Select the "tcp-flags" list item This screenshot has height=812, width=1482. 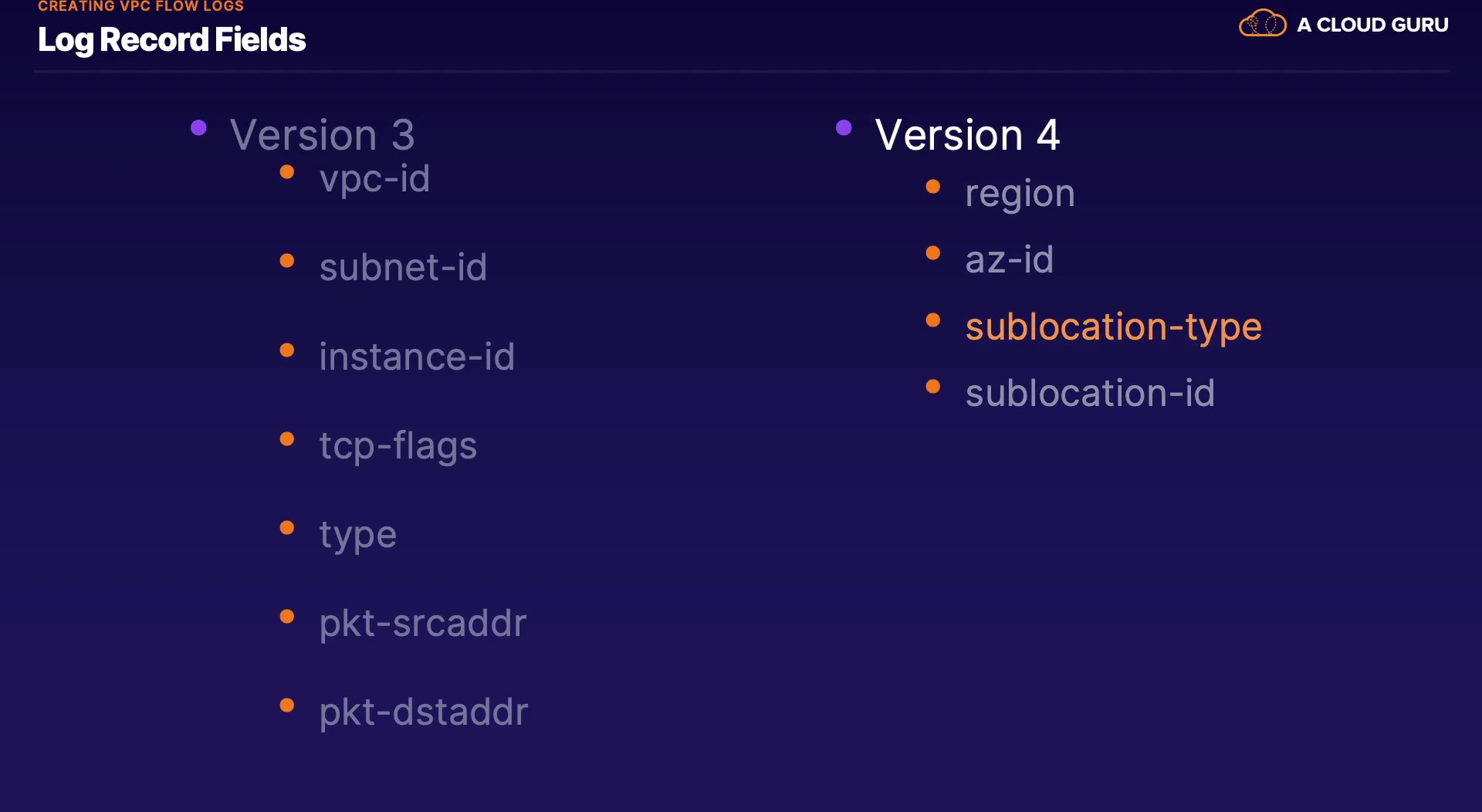[398, 446]
